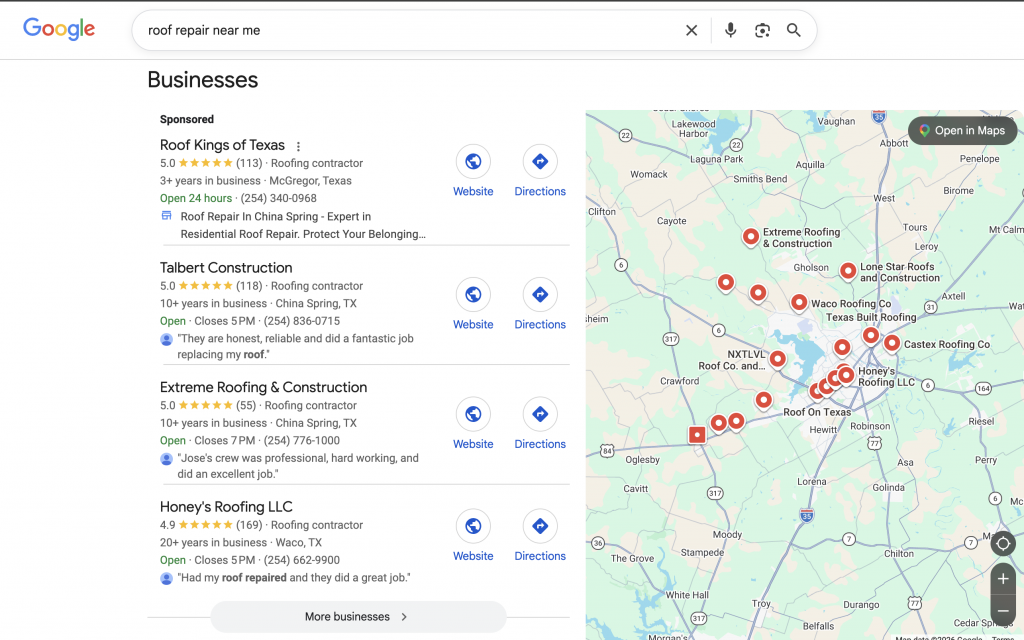Click the Waco Roofing Co map pin
Image resolution: width=1024 pixels, height=640 pixels.
tap(799, 301)
